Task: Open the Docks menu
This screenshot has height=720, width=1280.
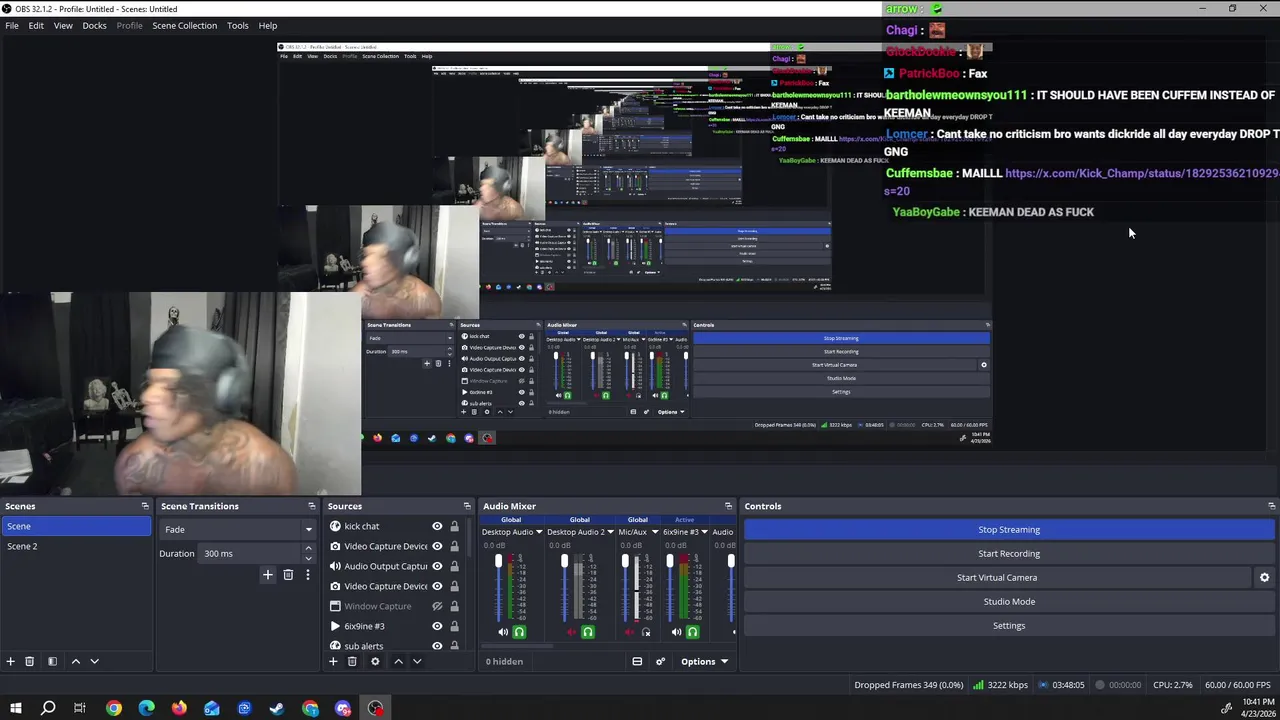Action: point(94,25)
